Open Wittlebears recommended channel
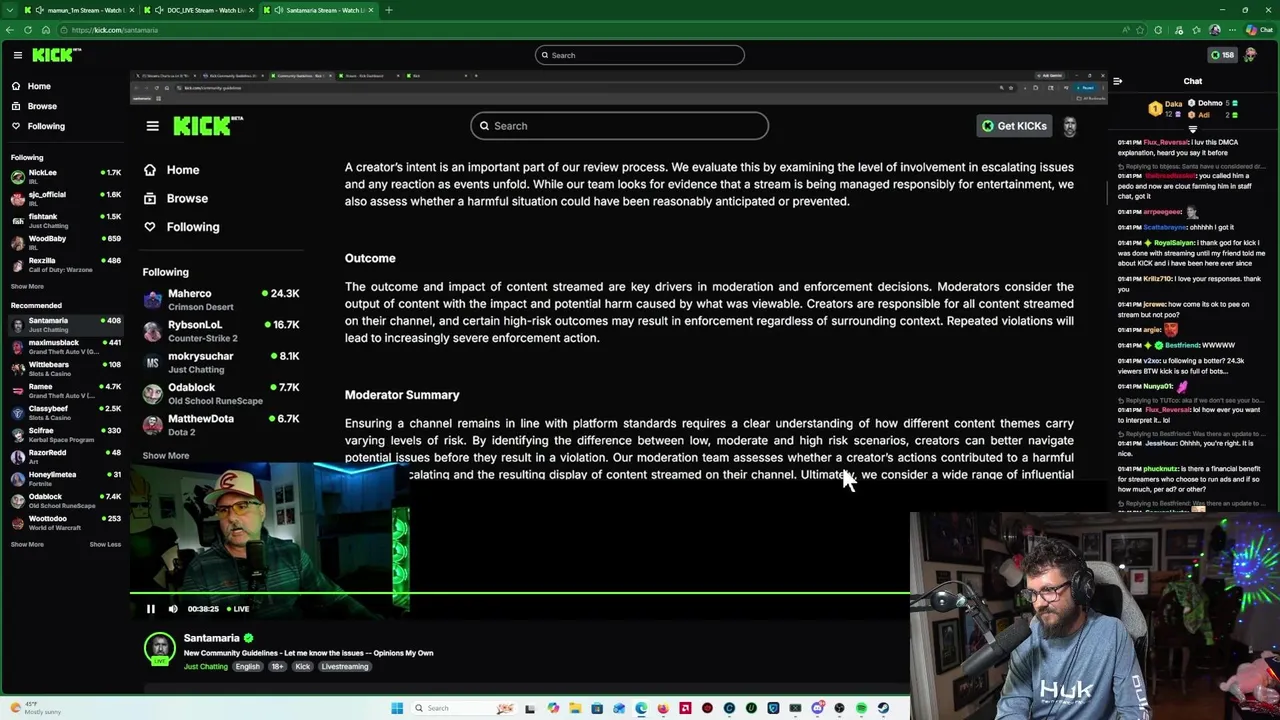The height and width of the screenshot is (720, 1280). [65, 369]
